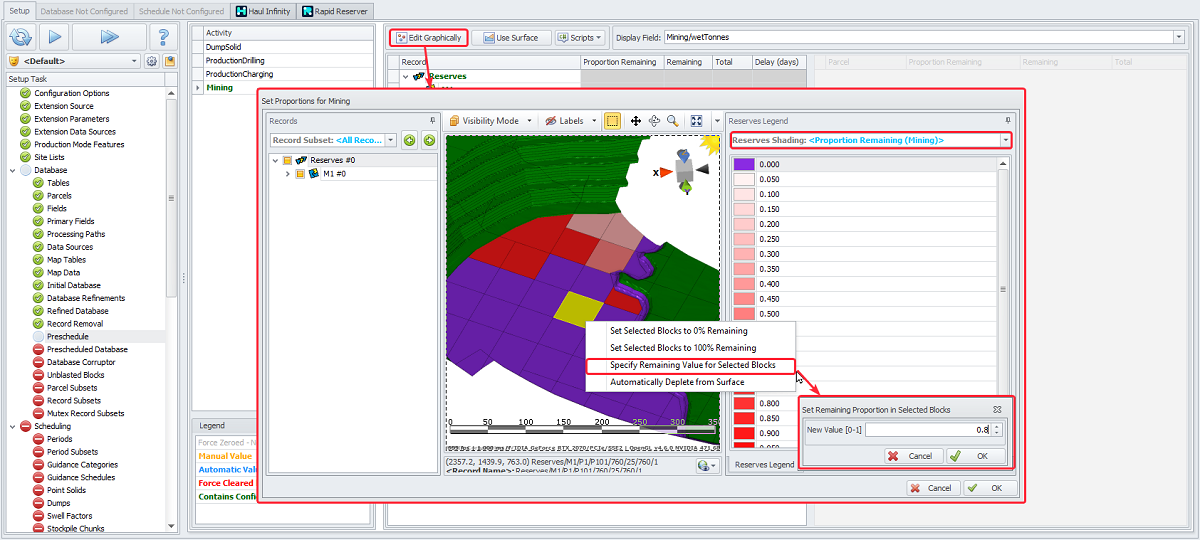This screenshot has height=540, width=1200.
Task: Activate the pan move tool
Action: pyautogui.click(x=636, y=121)
